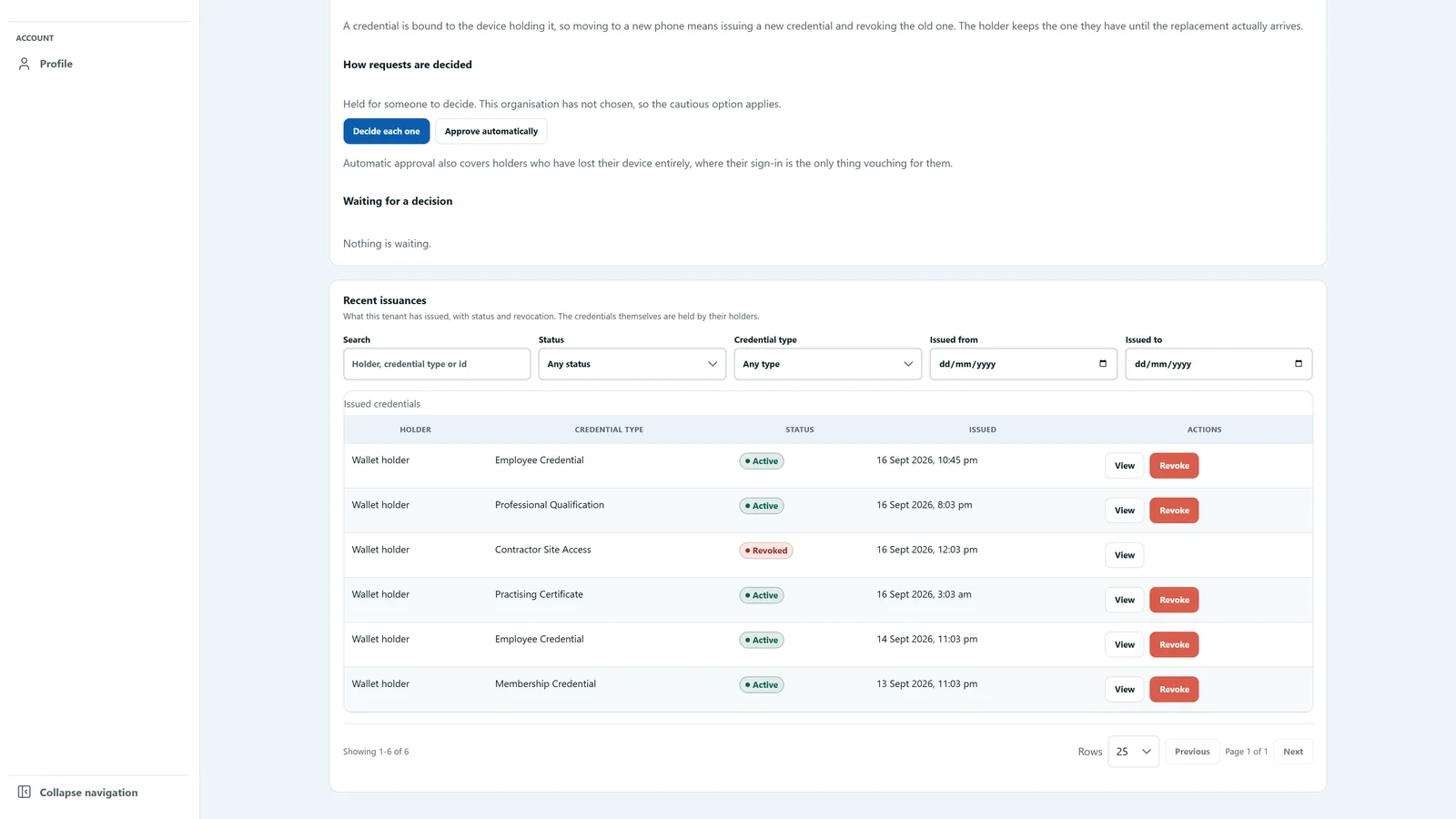The height and width of the screenshot is (819, 1456).
Task: Revoke the Practising Certificate credential
Action: click(x=1174, y=600)
